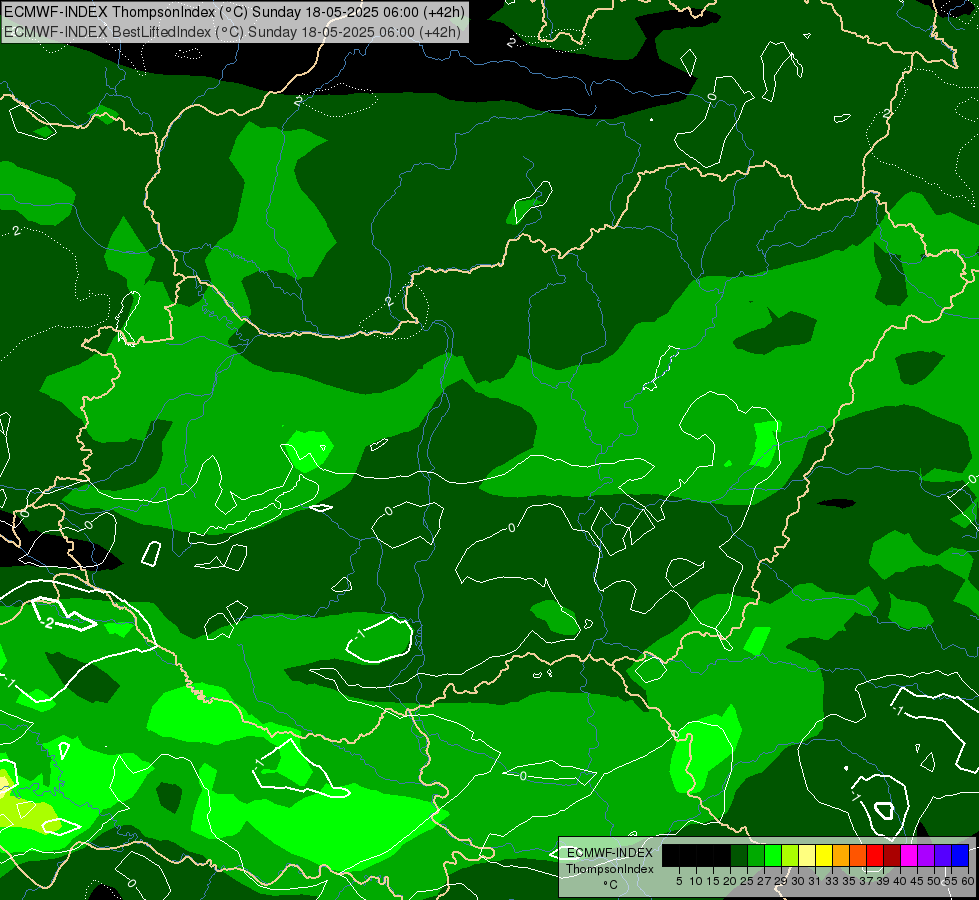Select the dark green 20-25 legend swatch
The width and height of the screenshot is (979, 900).
tap(739, 855)
